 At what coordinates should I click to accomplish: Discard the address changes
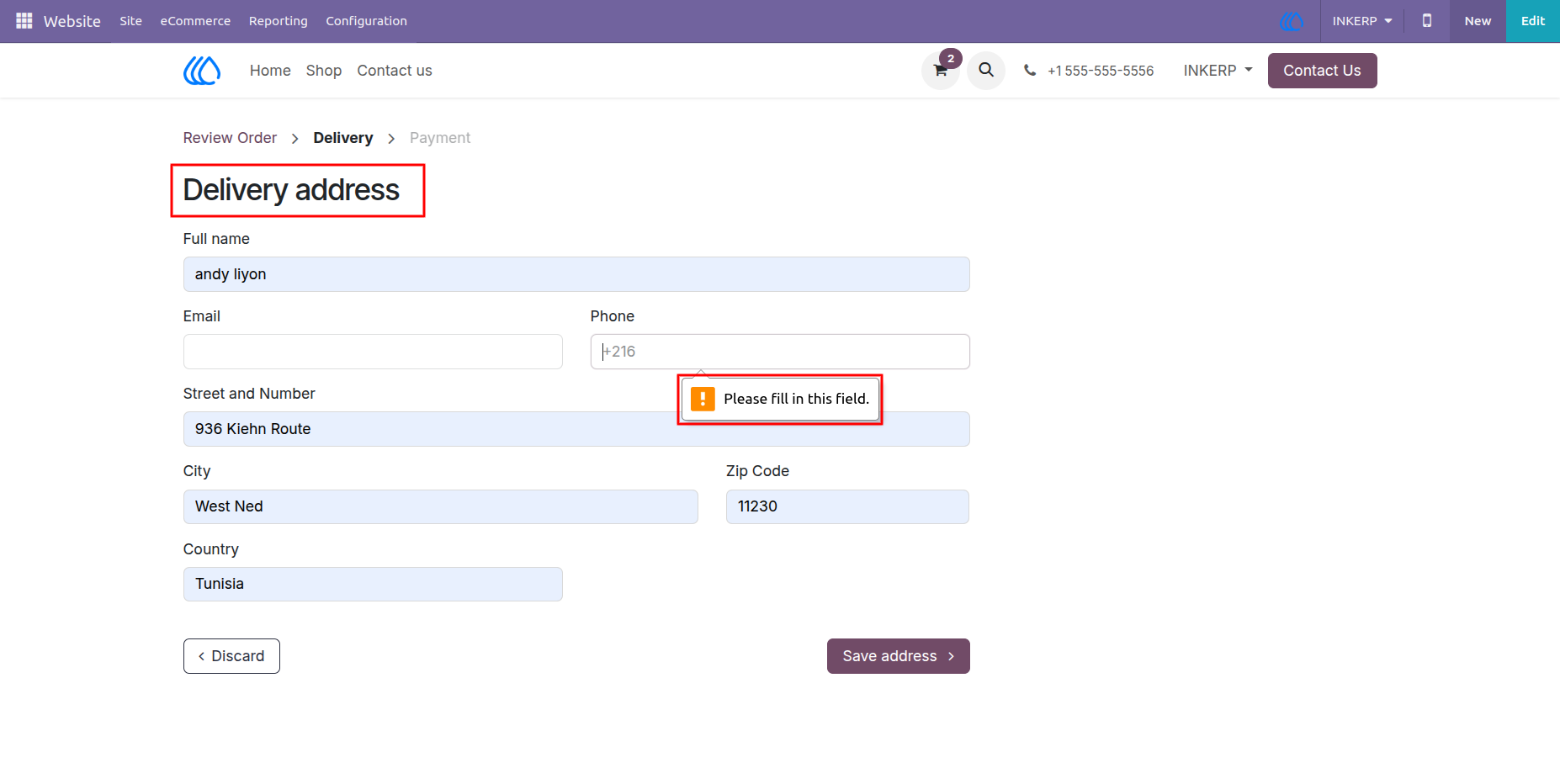coord(231,656)
